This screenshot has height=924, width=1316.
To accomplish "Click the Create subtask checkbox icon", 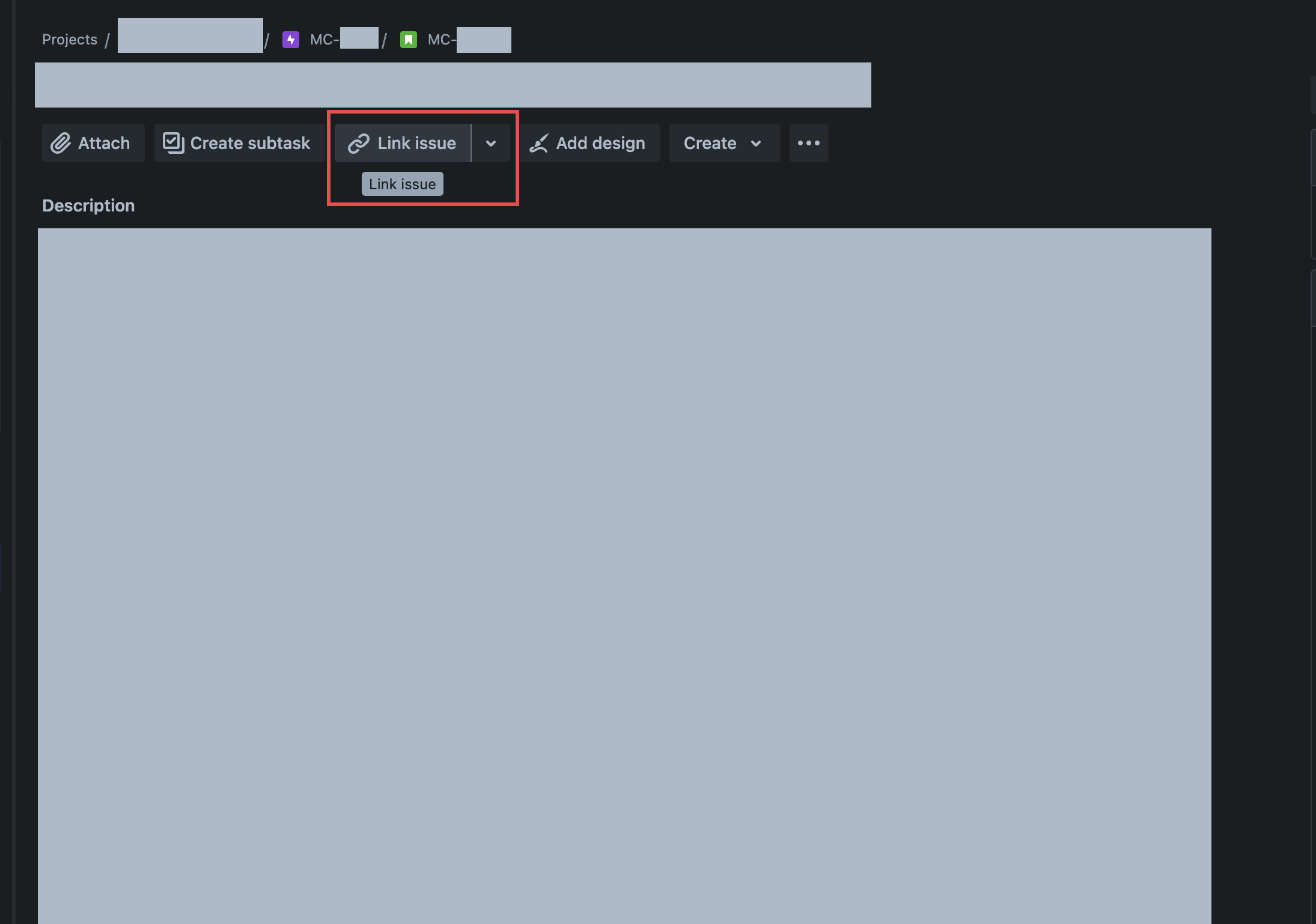I will (173, 143).
